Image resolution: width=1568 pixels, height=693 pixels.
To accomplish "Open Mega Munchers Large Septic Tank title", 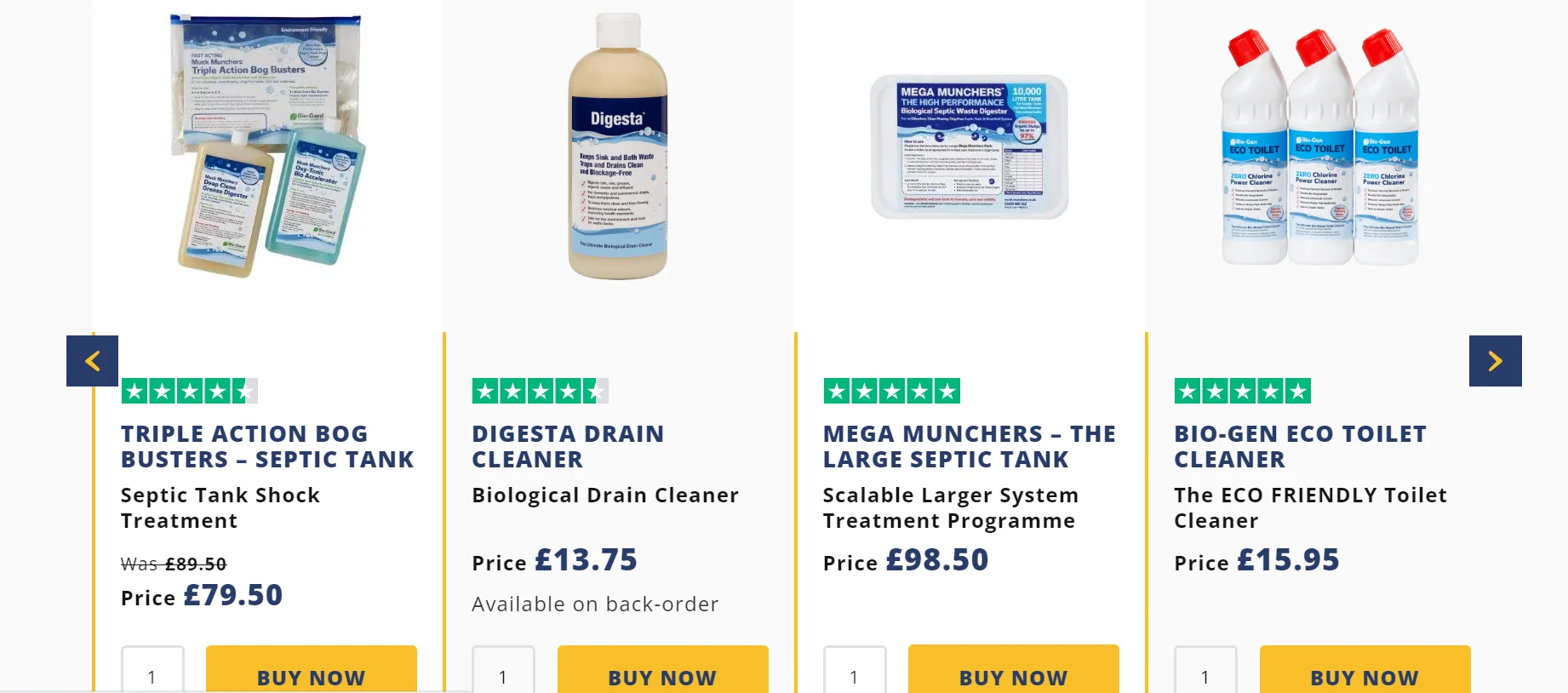I will pyautogui.click(x=970, y=447).
